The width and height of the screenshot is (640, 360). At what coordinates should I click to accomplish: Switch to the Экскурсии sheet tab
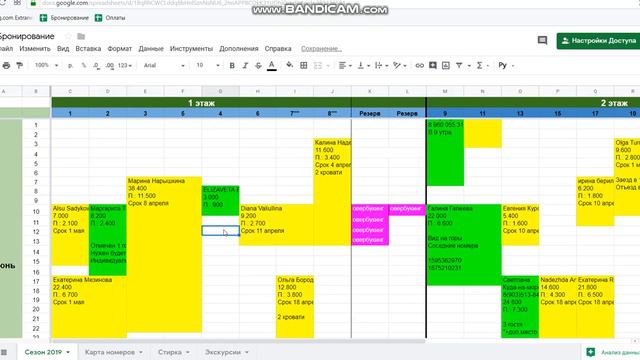(x=223, y=352)
